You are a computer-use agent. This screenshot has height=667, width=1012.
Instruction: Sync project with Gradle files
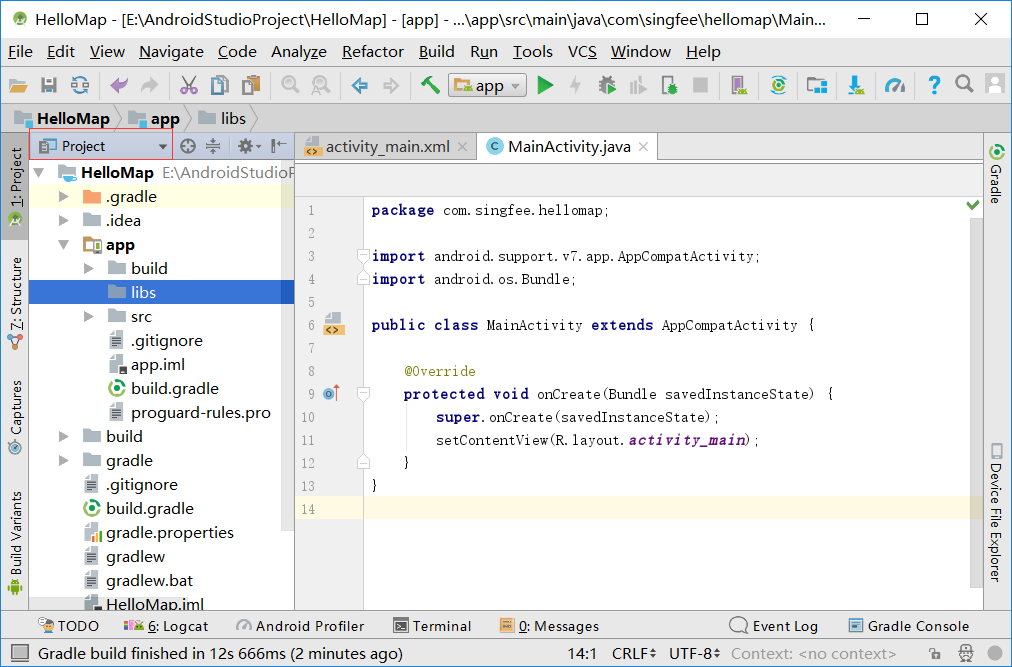pyautogui.click(x=778, y=85)
